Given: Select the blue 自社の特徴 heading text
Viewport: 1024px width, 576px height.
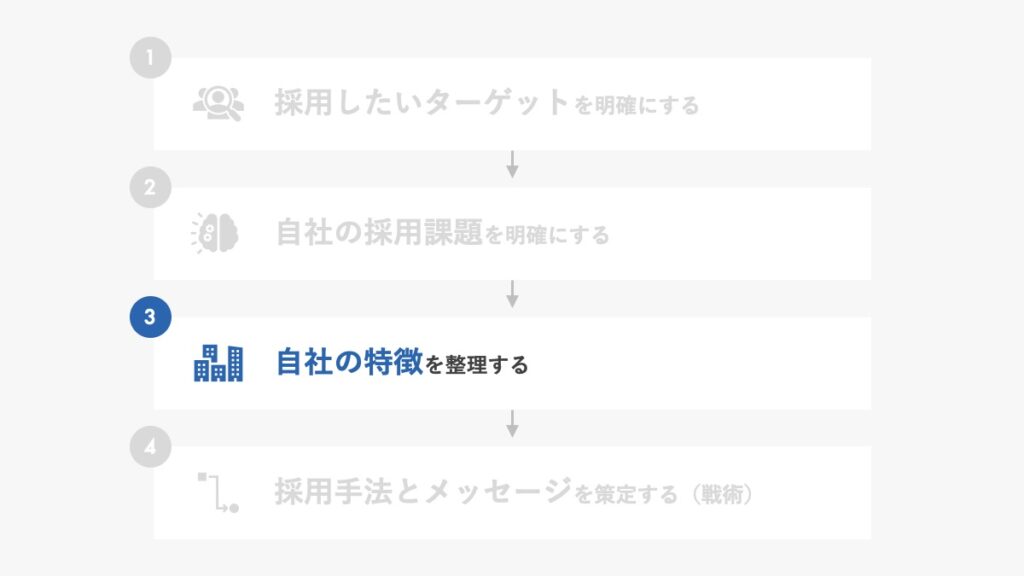Looking at the screenshot, I should (349, 362).
